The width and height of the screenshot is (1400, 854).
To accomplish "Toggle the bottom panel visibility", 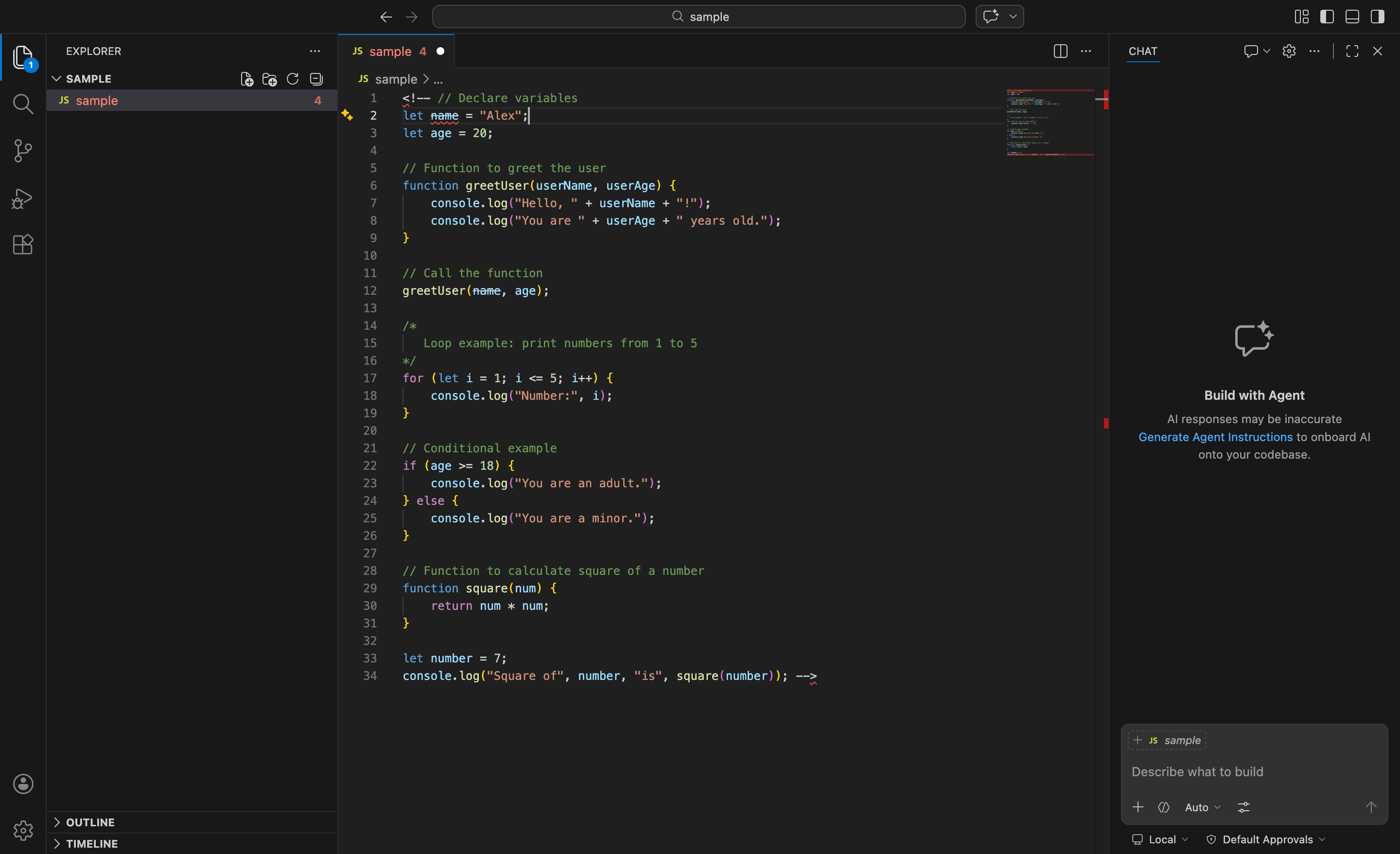I will coord(1352,17).
